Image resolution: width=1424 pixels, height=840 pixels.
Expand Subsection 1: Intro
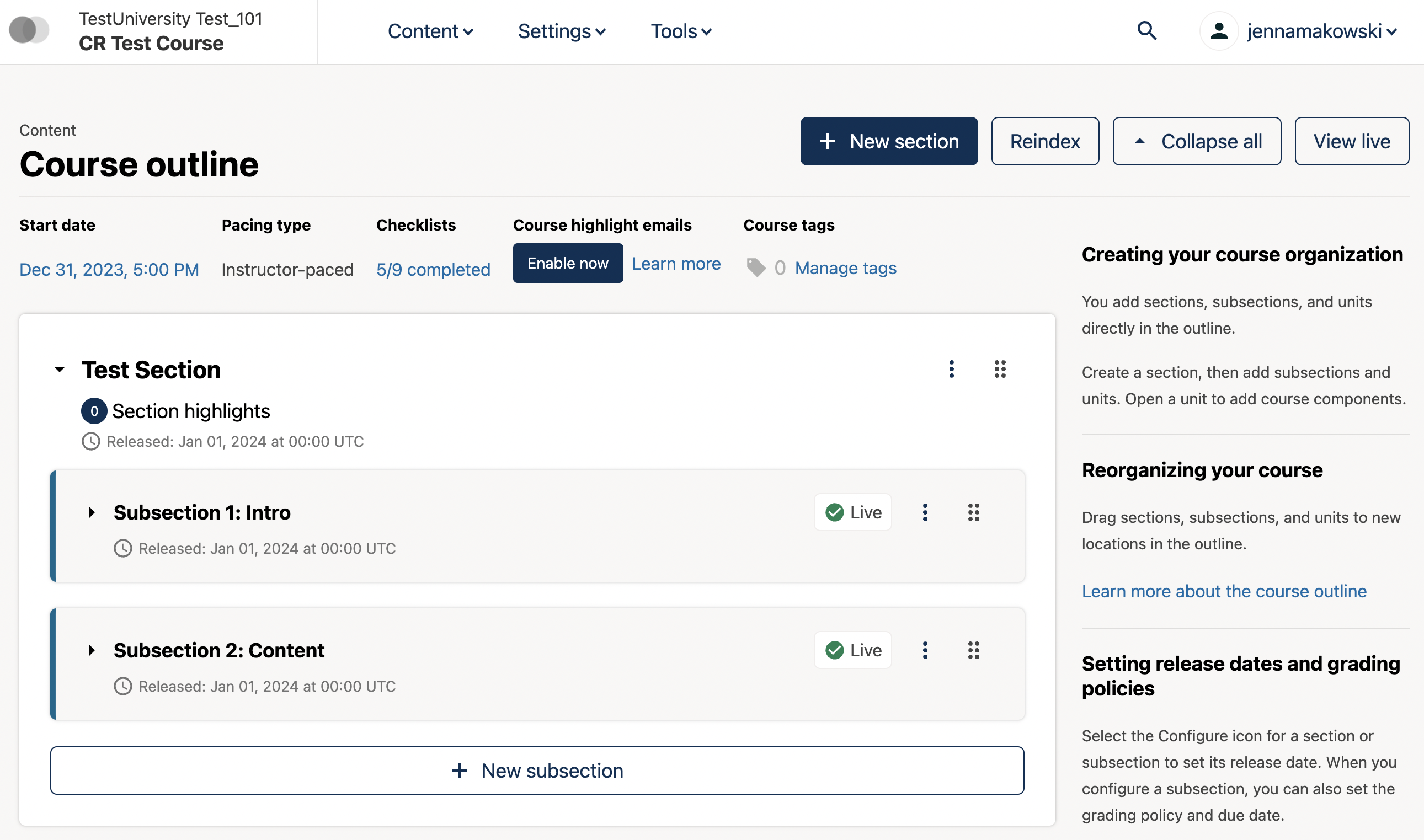point(92,512)
